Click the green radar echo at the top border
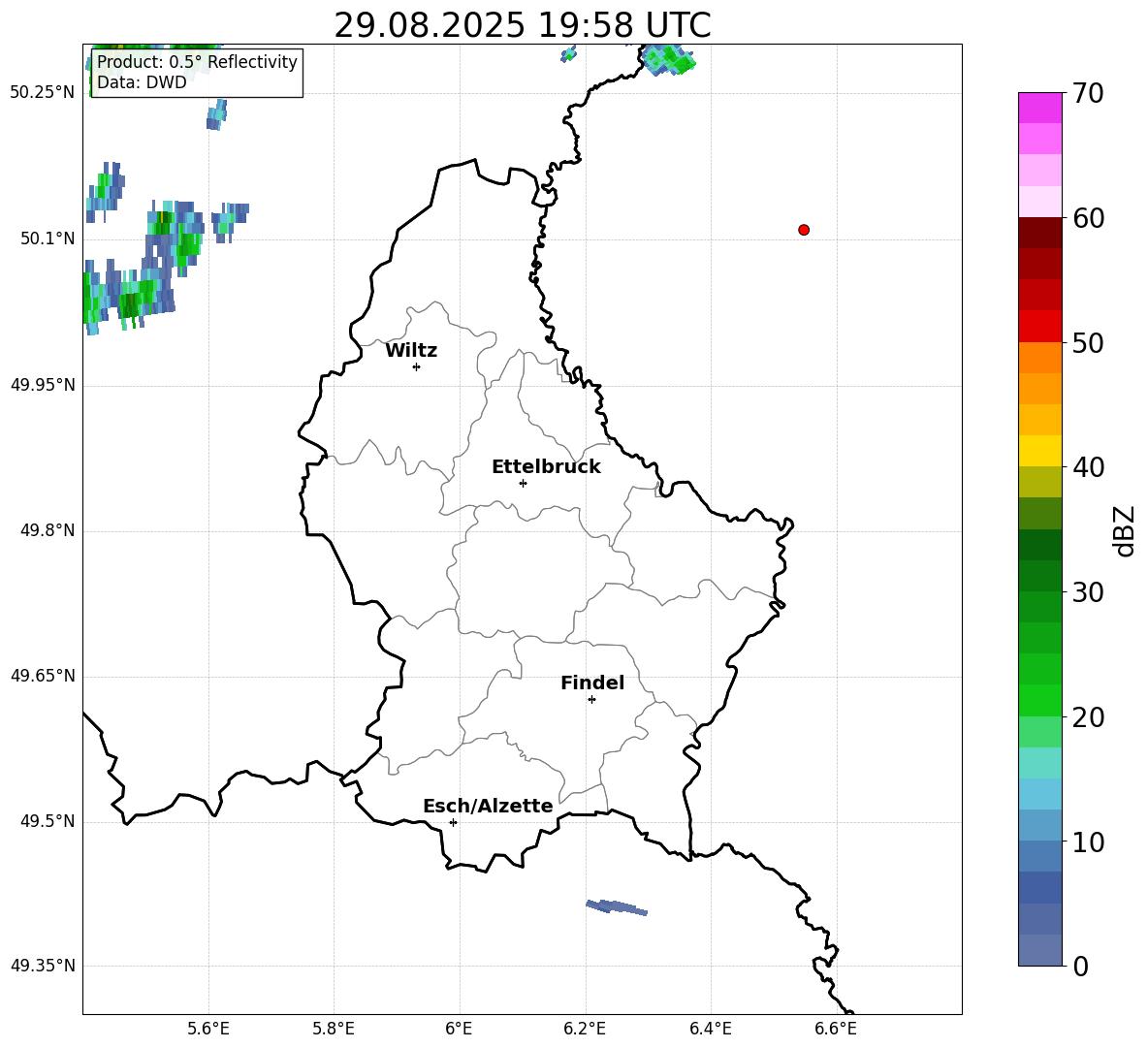The width and height of the screenshot is (1148, 1048). pyautogui.click(x=670, y=60)
